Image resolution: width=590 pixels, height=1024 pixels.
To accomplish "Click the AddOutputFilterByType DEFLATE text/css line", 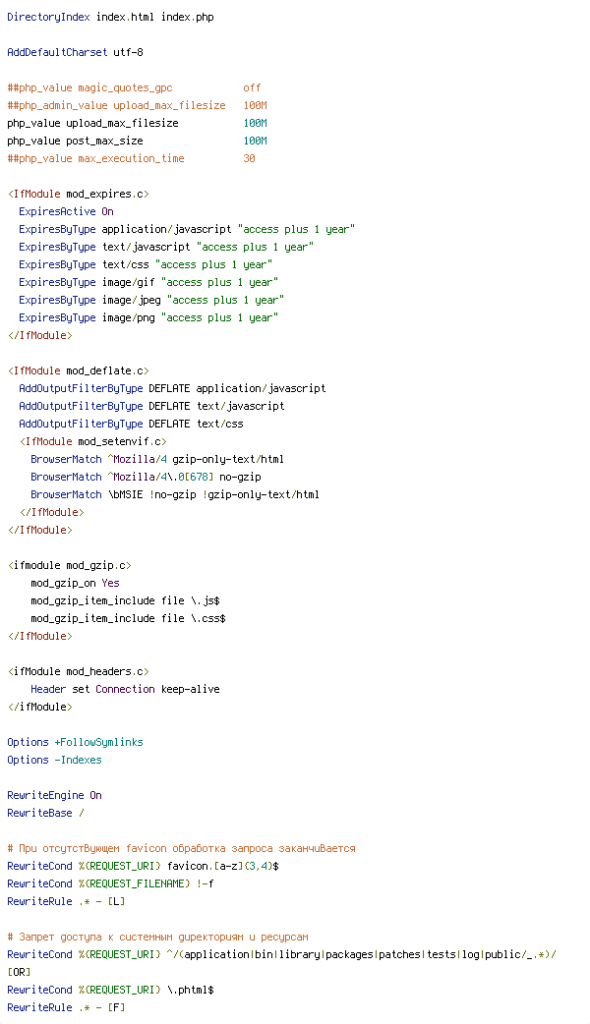I will (131, 424).
